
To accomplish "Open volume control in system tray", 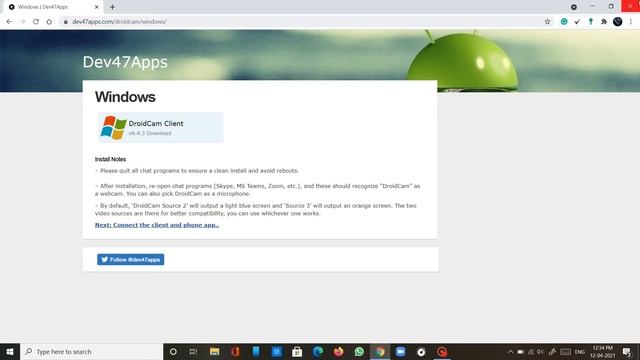I will (540, 351).
